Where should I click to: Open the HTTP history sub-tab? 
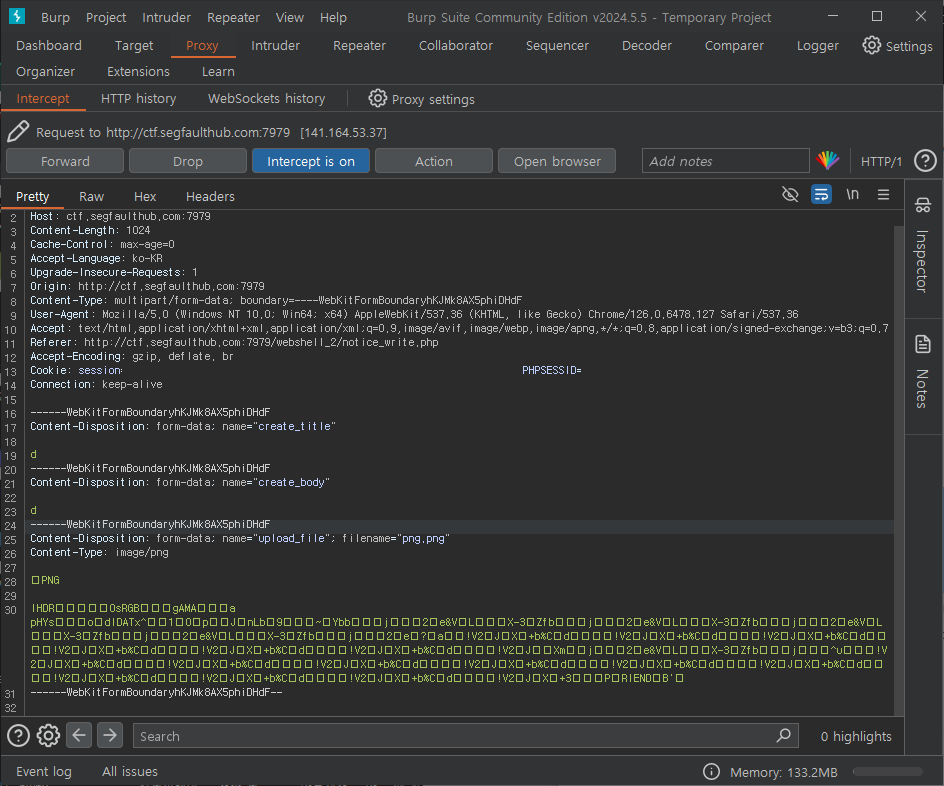138,98
